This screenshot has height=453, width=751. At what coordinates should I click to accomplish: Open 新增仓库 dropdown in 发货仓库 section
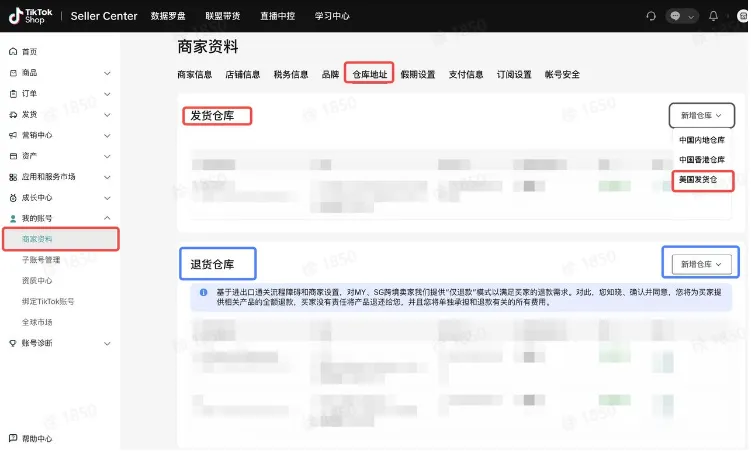pyautogui.click(x=702, y=115)
